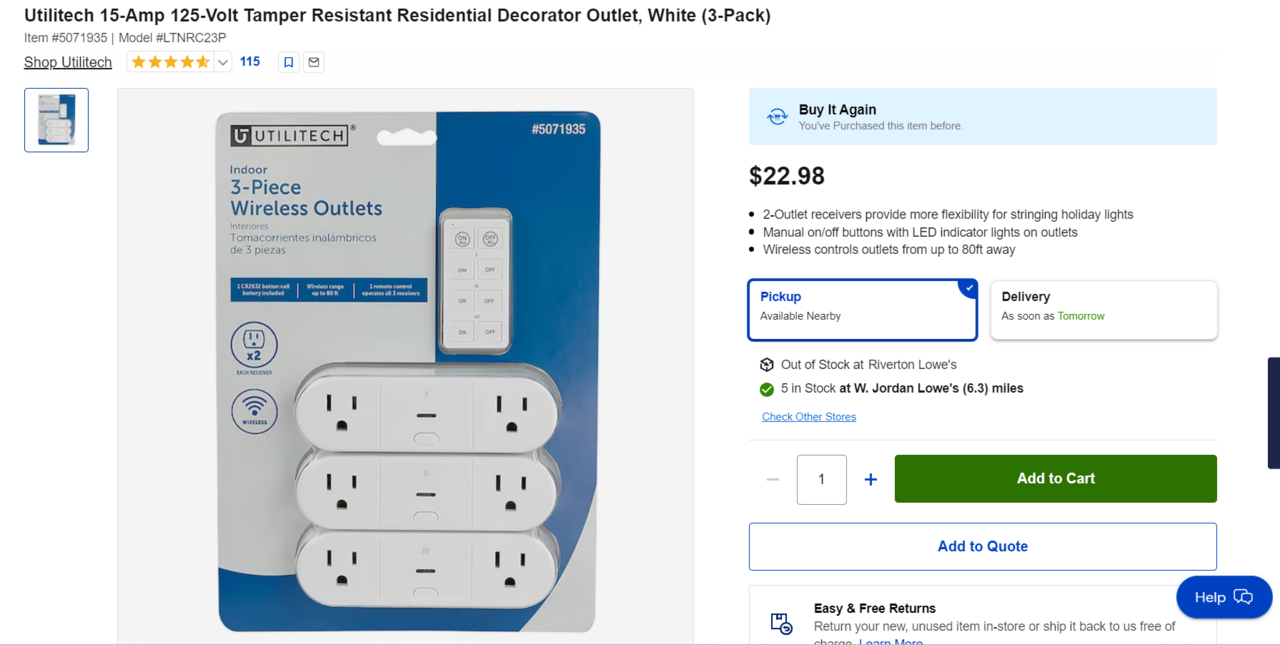Screen dimensions: 1280x645
Task: Open the 115 reviews link
Action: 250,62
